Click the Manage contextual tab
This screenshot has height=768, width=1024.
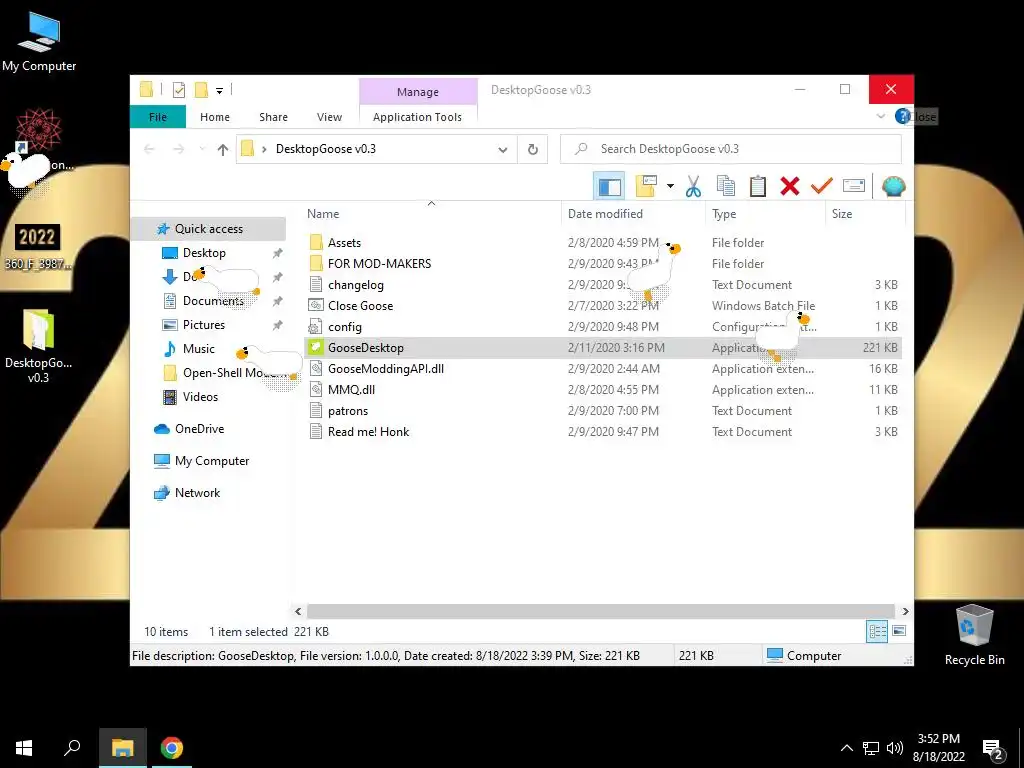pyautogui.click(x=418, y=92)
